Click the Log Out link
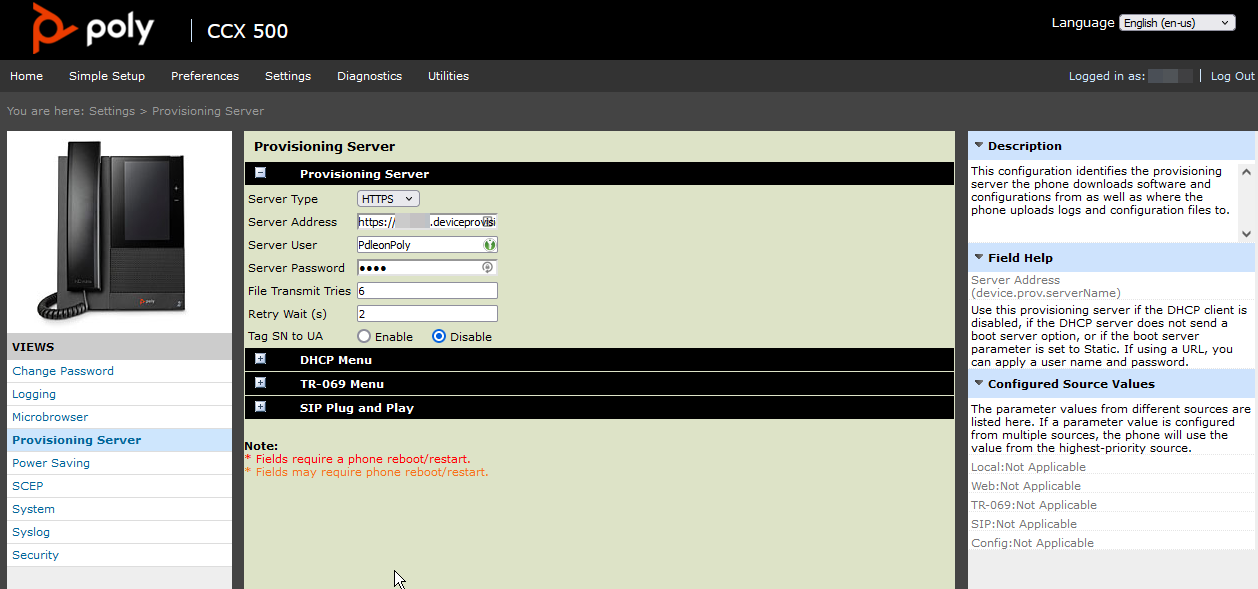 (1233, 75)
